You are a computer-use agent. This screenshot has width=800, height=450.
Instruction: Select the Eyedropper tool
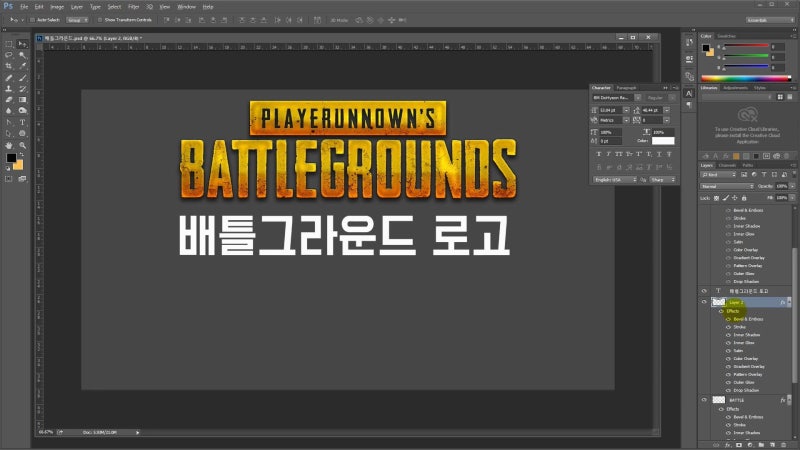coord(22,66)
